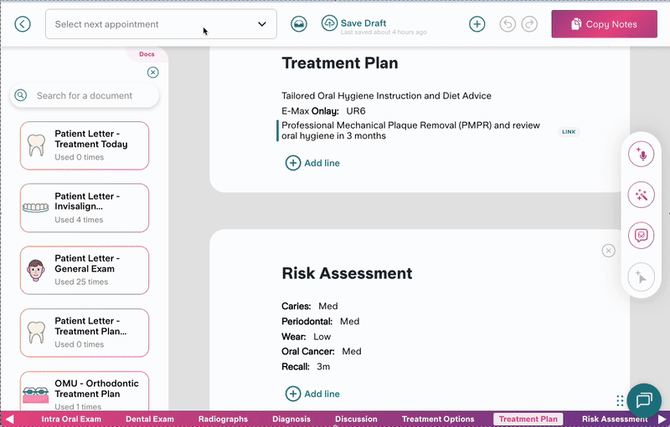Click the microphone dictation icon
The image size is (670, 427).
pos(640,154)
